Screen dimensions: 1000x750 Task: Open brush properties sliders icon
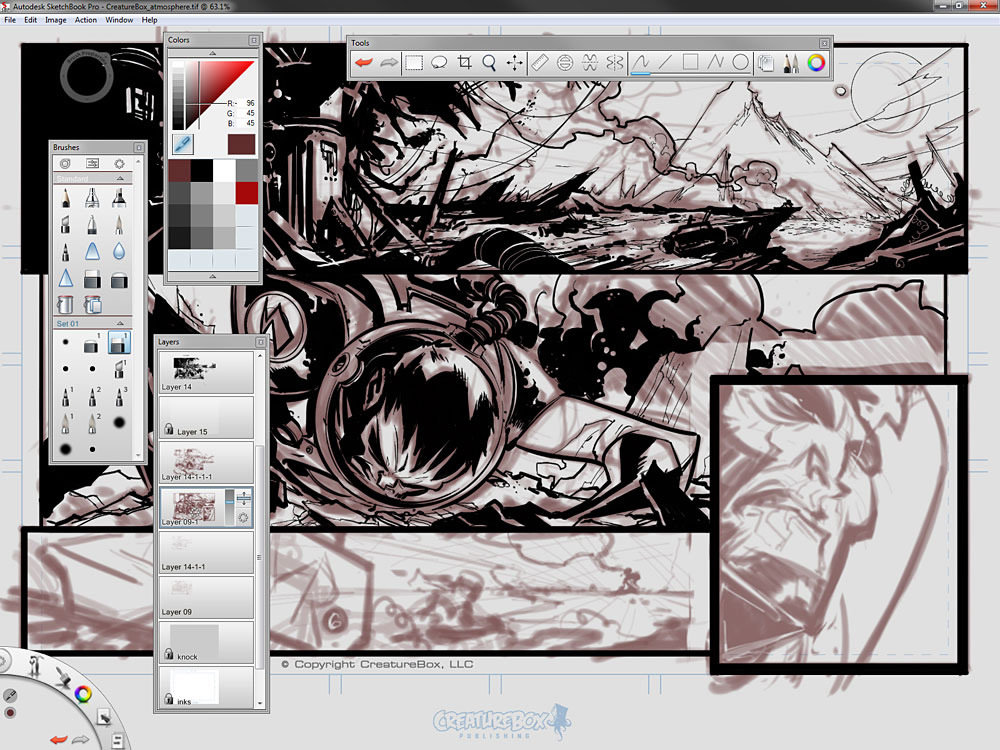[x=92, y=163]
